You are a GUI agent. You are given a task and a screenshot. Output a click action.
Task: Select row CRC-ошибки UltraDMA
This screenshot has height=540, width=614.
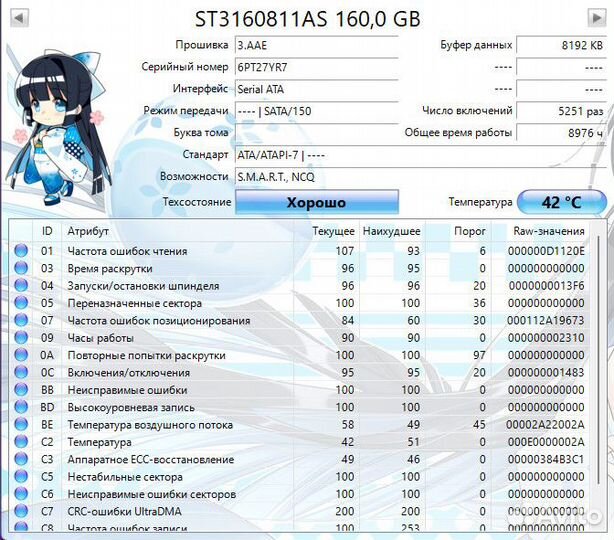tap(300, 511)
